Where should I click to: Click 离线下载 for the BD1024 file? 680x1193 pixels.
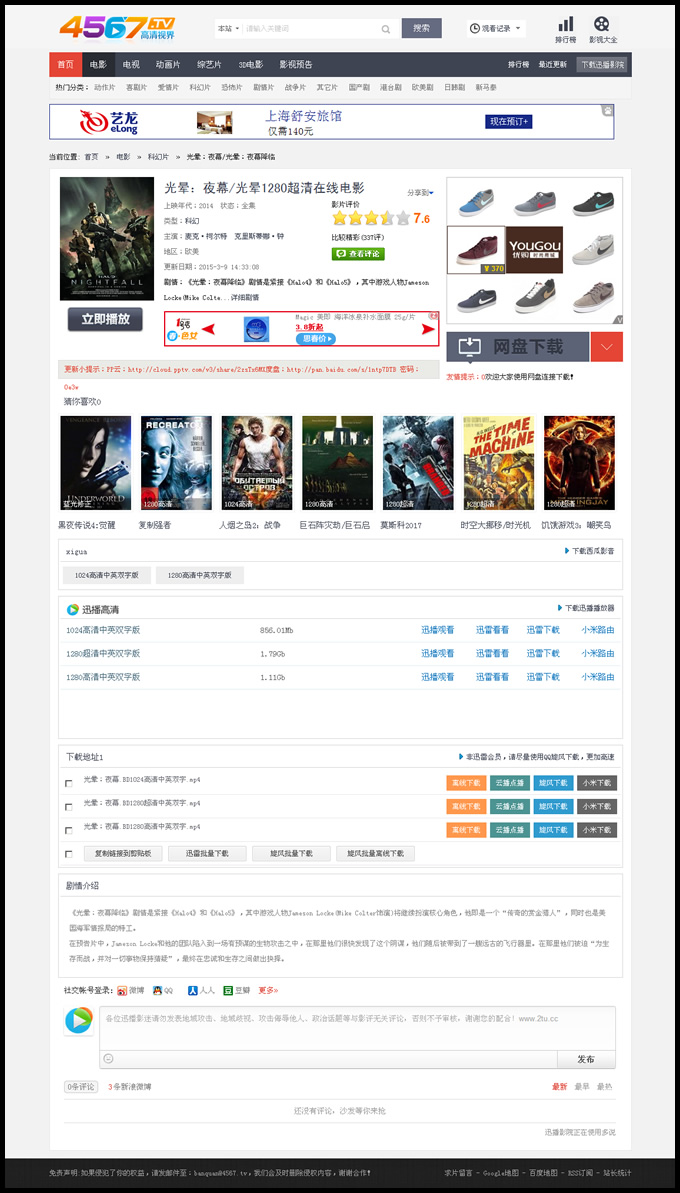tap(466, 783)
